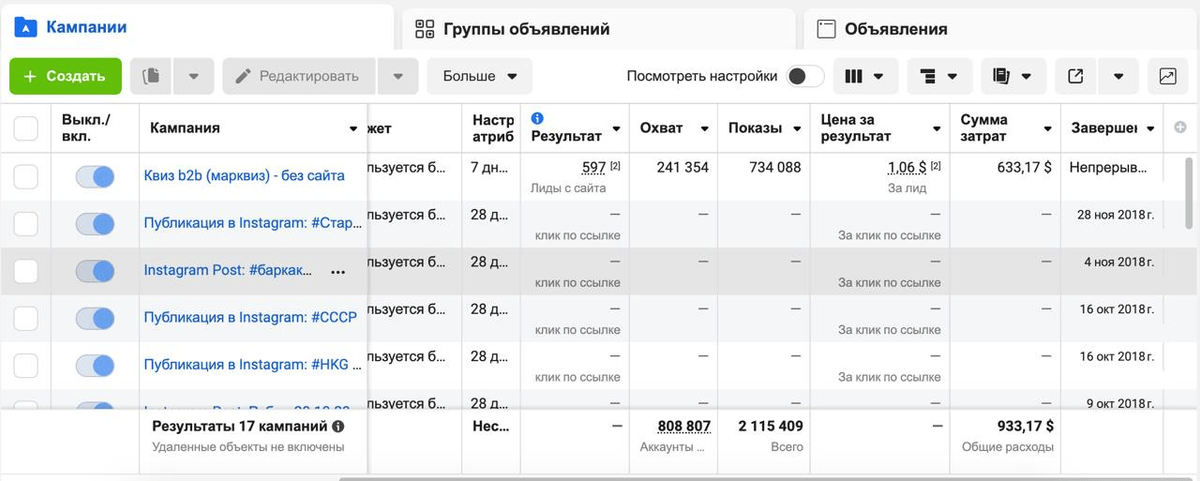The image size is (1200, 481).
Task: Open the Больше dropdown
Action: [x=480, y=76]
